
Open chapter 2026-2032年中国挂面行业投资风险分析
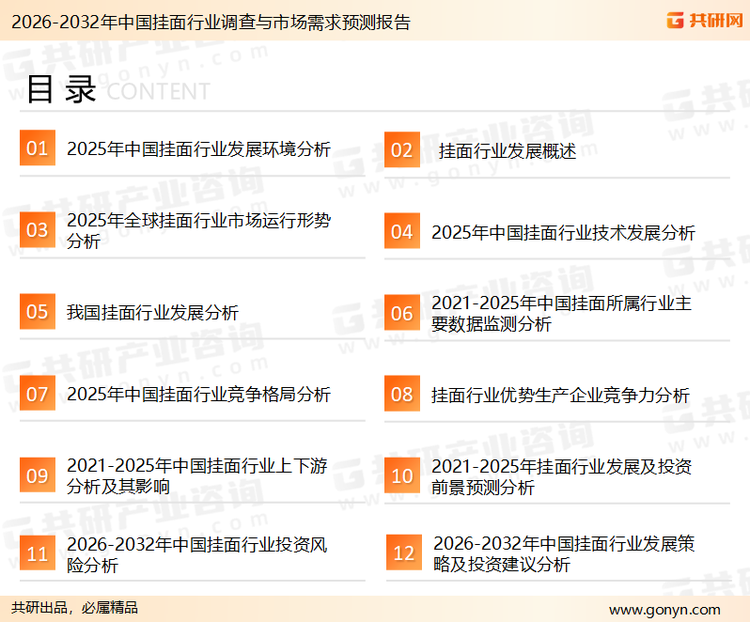[197, 555]
